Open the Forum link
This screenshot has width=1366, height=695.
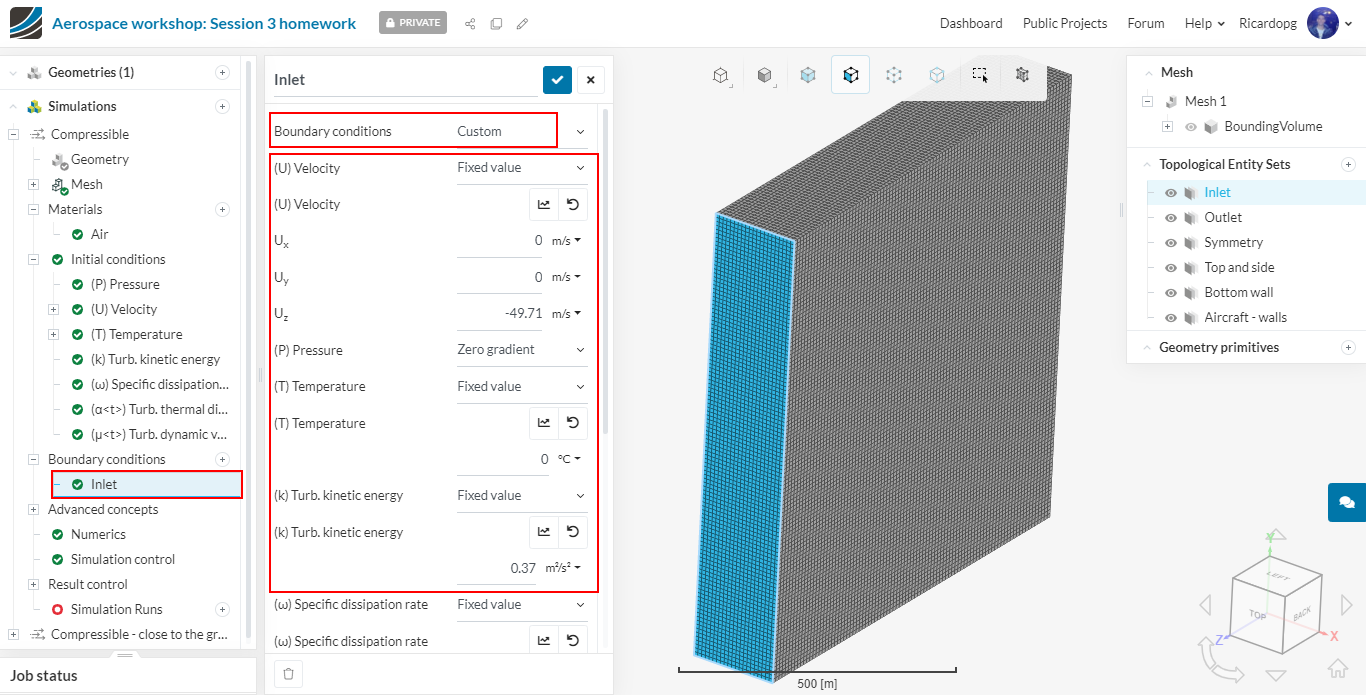point(1146,23)
